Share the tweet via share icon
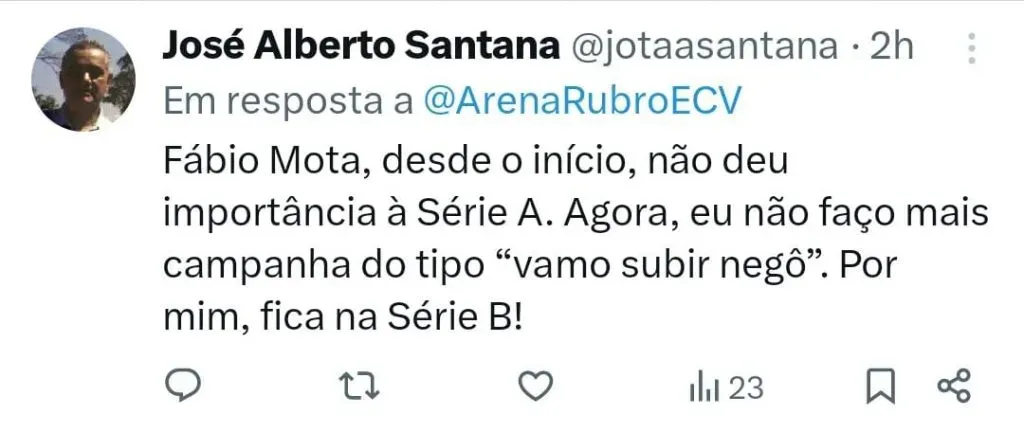The height and width of the screenshot is (432, 1024). (954, 386)
